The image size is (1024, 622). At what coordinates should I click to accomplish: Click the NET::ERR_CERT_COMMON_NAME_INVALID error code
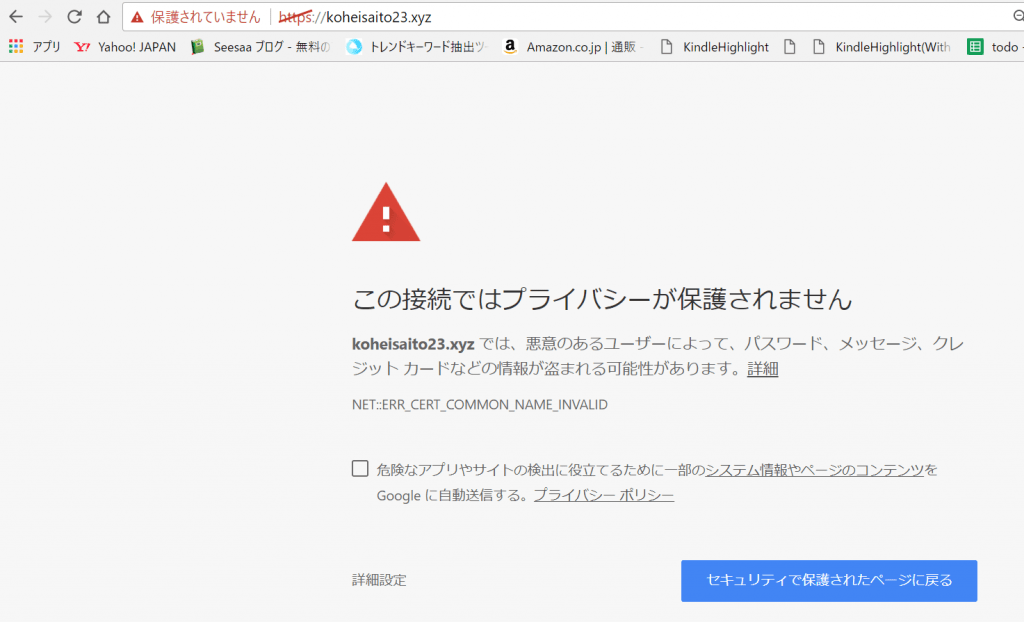480,404
